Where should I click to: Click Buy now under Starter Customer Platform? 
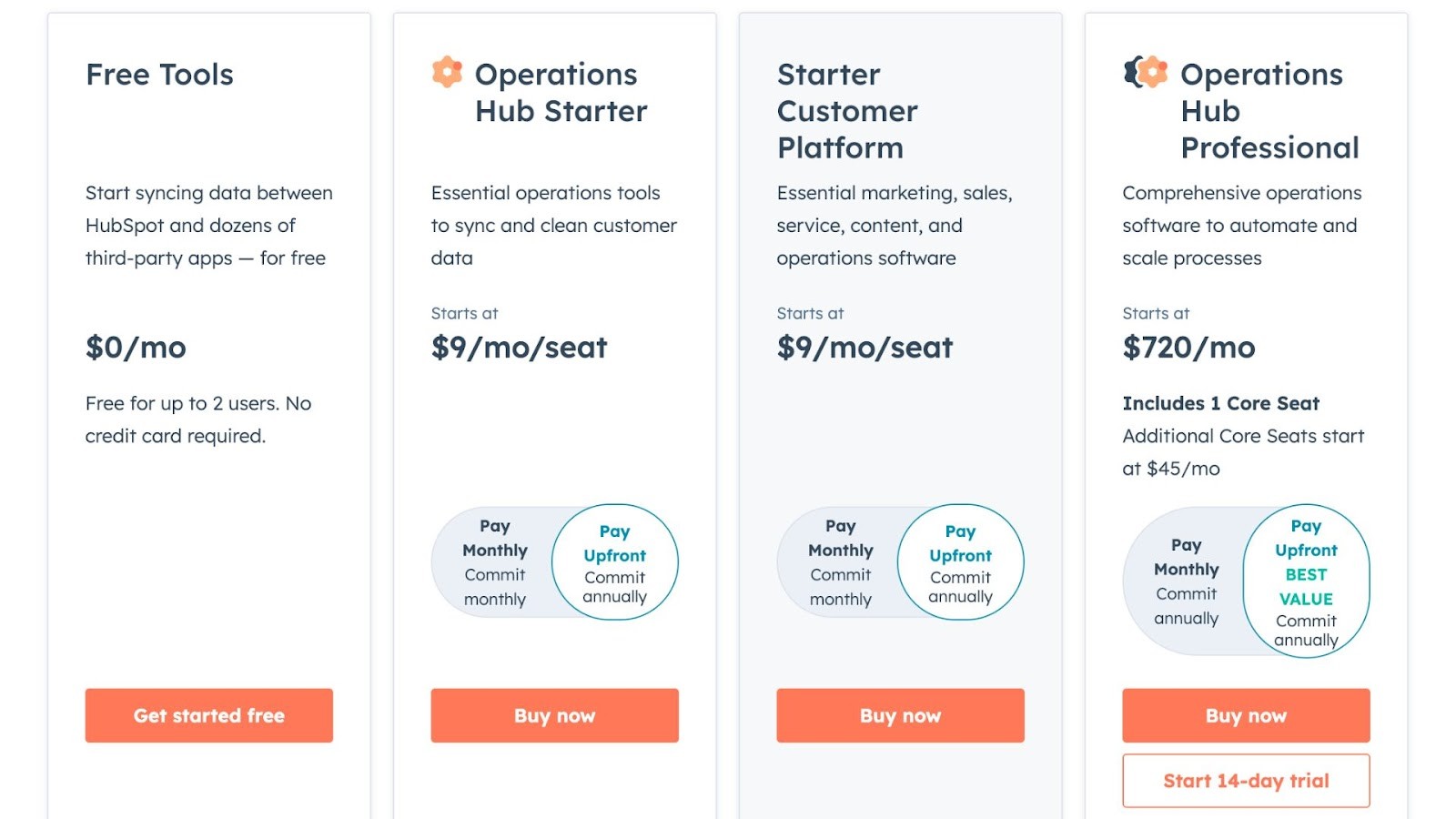point(899,715)
